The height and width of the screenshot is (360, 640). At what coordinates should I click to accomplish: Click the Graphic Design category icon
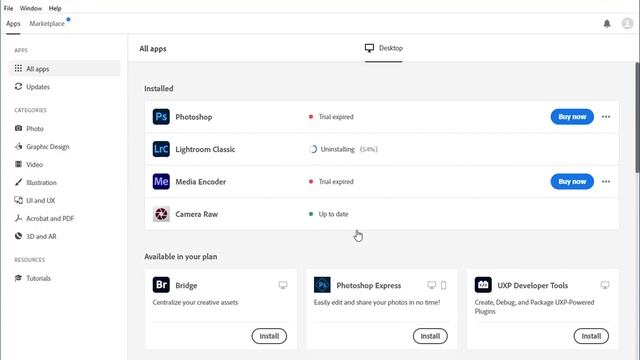click(18, 146)
